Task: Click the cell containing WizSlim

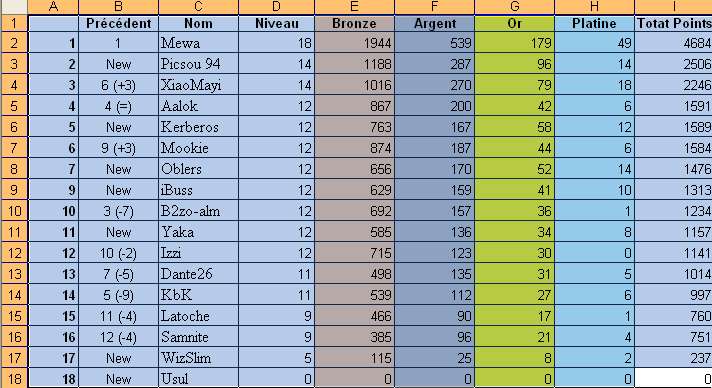Action: [198, 358]
